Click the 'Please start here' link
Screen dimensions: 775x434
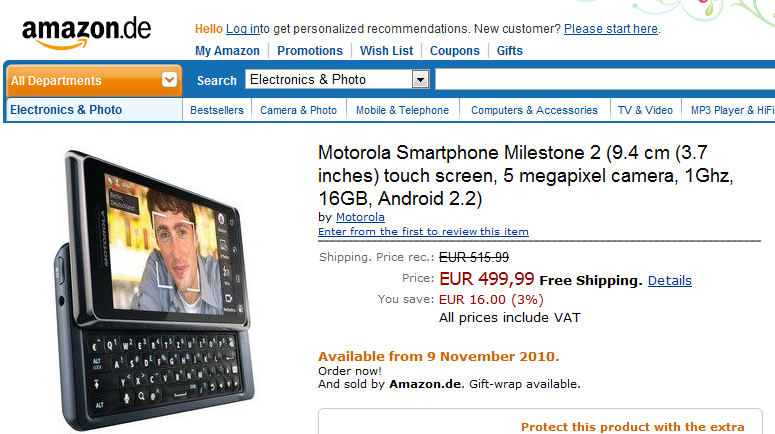click(611, 29)
